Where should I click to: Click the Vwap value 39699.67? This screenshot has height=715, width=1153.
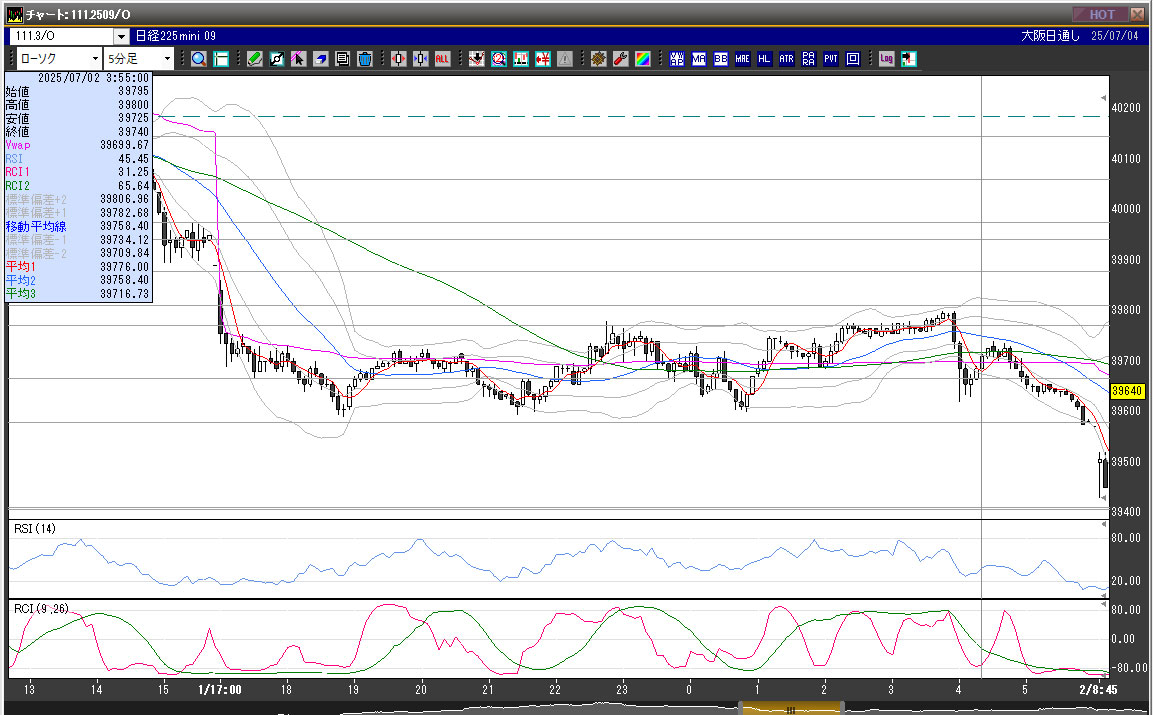tap(124, 145)
